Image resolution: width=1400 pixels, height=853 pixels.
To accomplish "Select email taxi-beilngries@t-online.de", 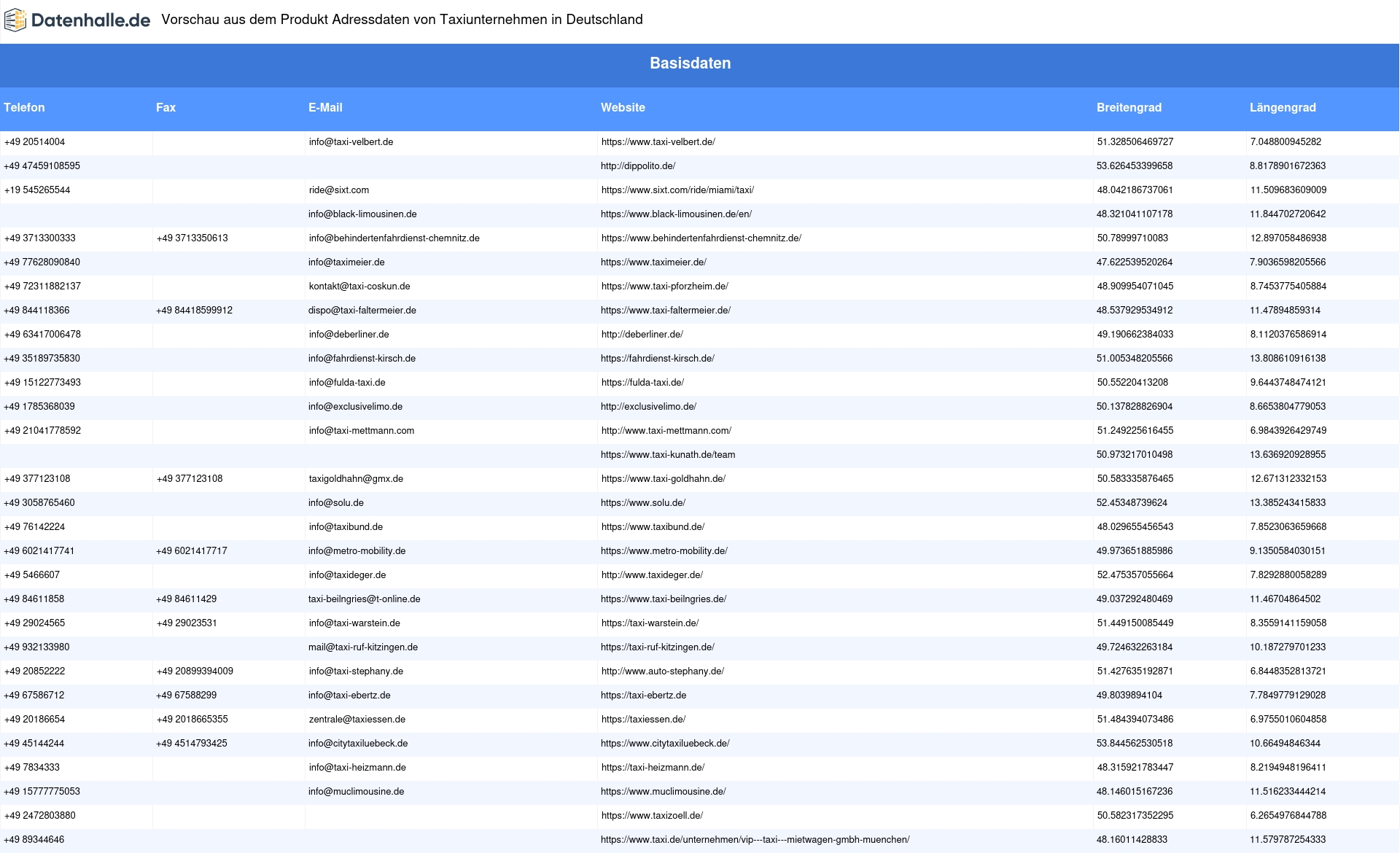I will (365, 599).
